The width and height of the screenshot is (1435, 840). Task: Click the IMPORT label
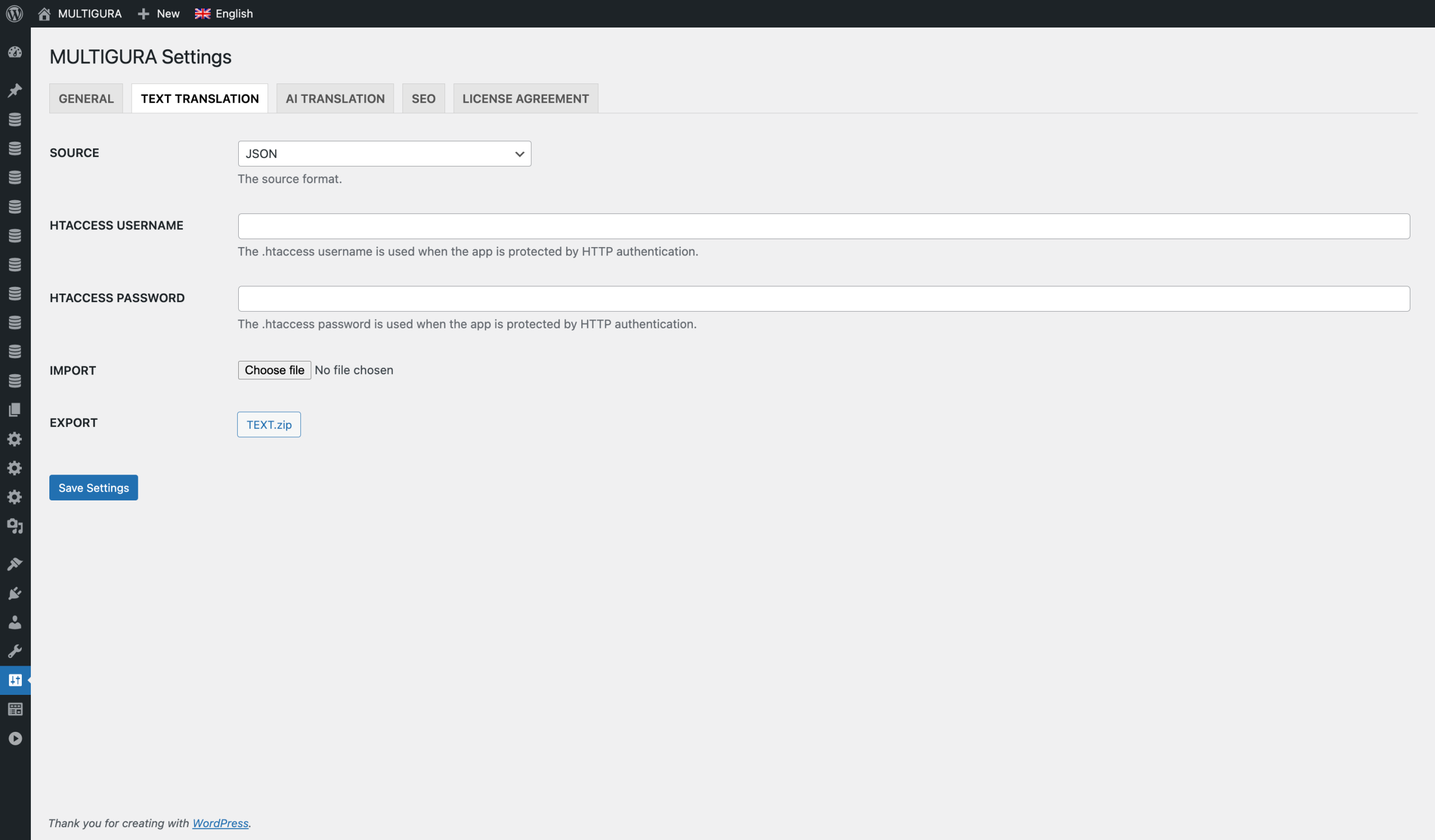tap(73, 370)
